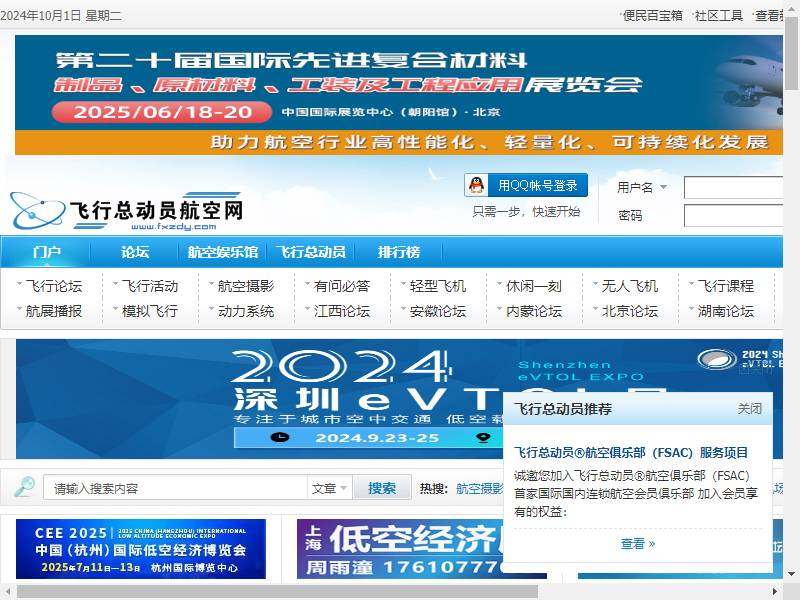Focus the 用户名 input field

click(733, 187)
